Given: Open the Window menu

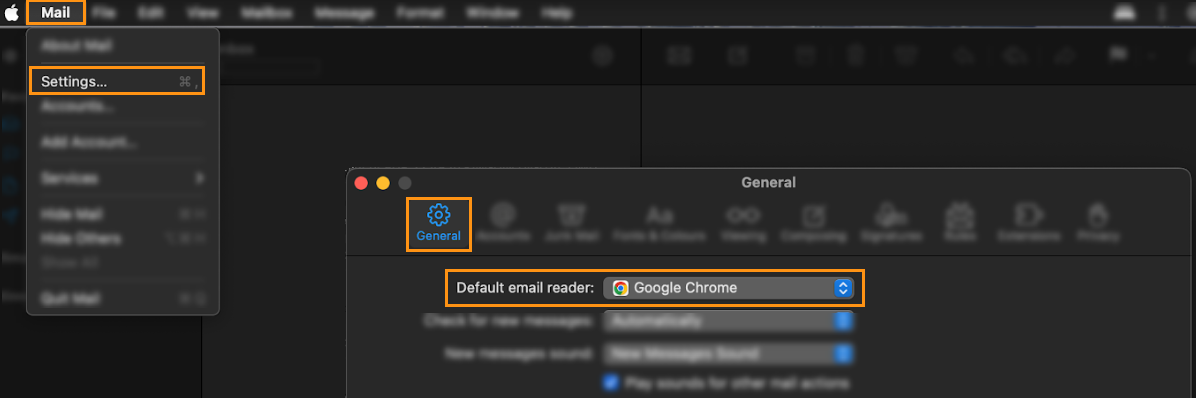Looking at the screenshot, I should 493,13.
